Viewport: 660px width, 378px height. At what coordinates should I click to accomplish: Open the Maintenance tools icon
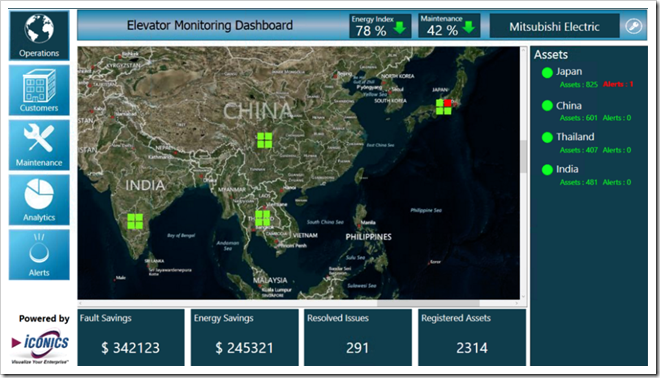39,145
